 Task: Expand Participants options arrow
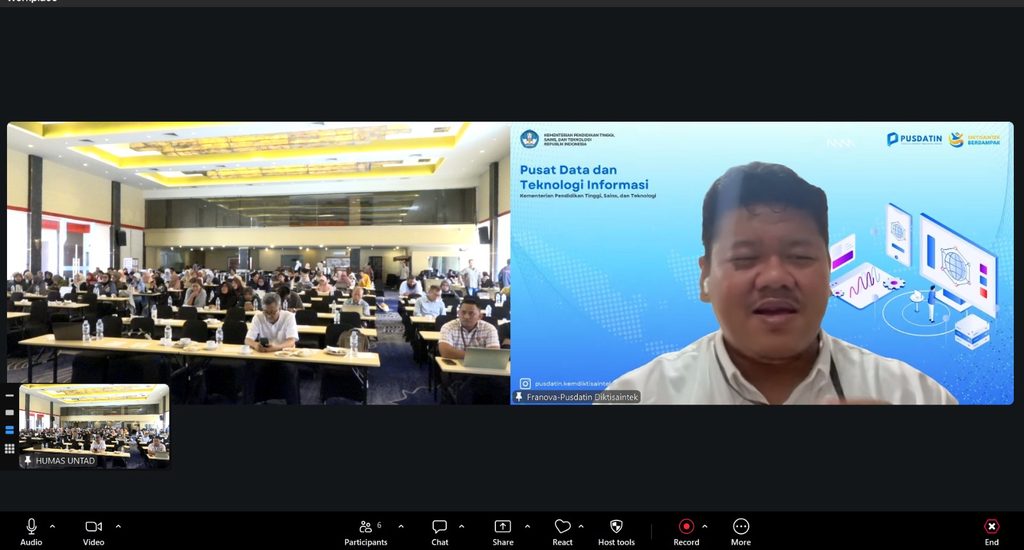(x=400, y=526)
